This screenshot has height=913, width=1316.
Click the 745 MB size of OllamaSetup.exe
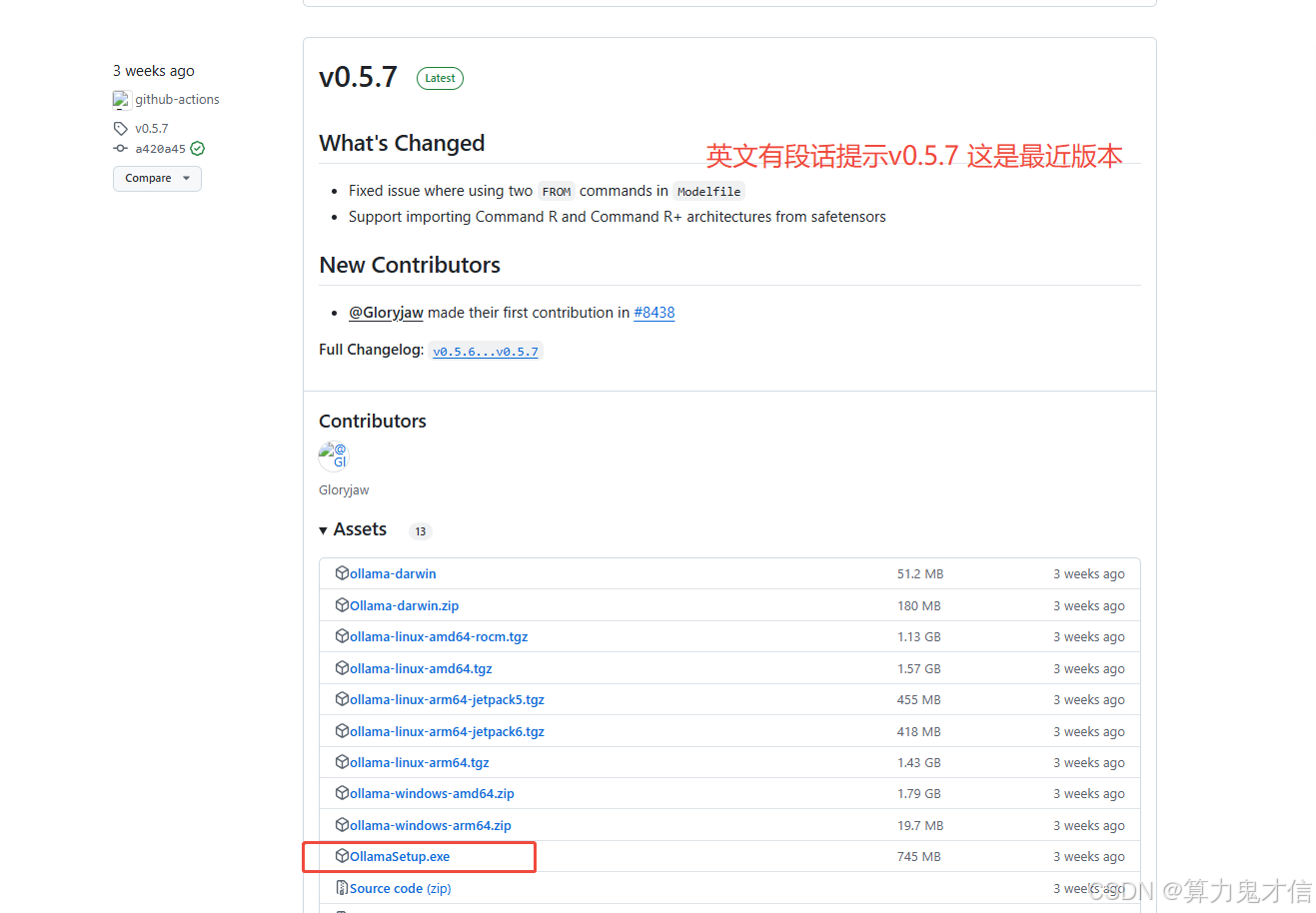pyautogui.click(x=919, y=856)
